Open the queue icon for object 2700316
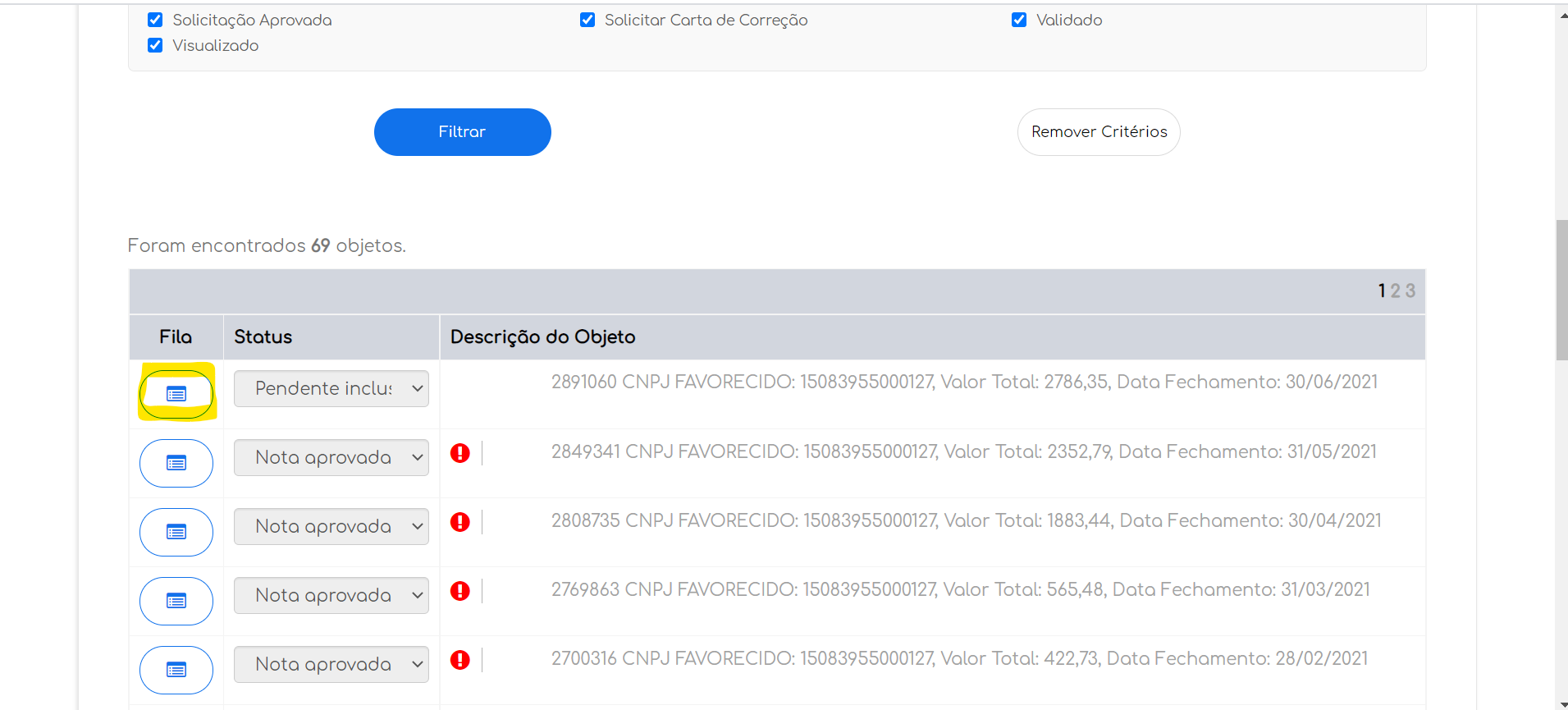 tap(176, 671)
